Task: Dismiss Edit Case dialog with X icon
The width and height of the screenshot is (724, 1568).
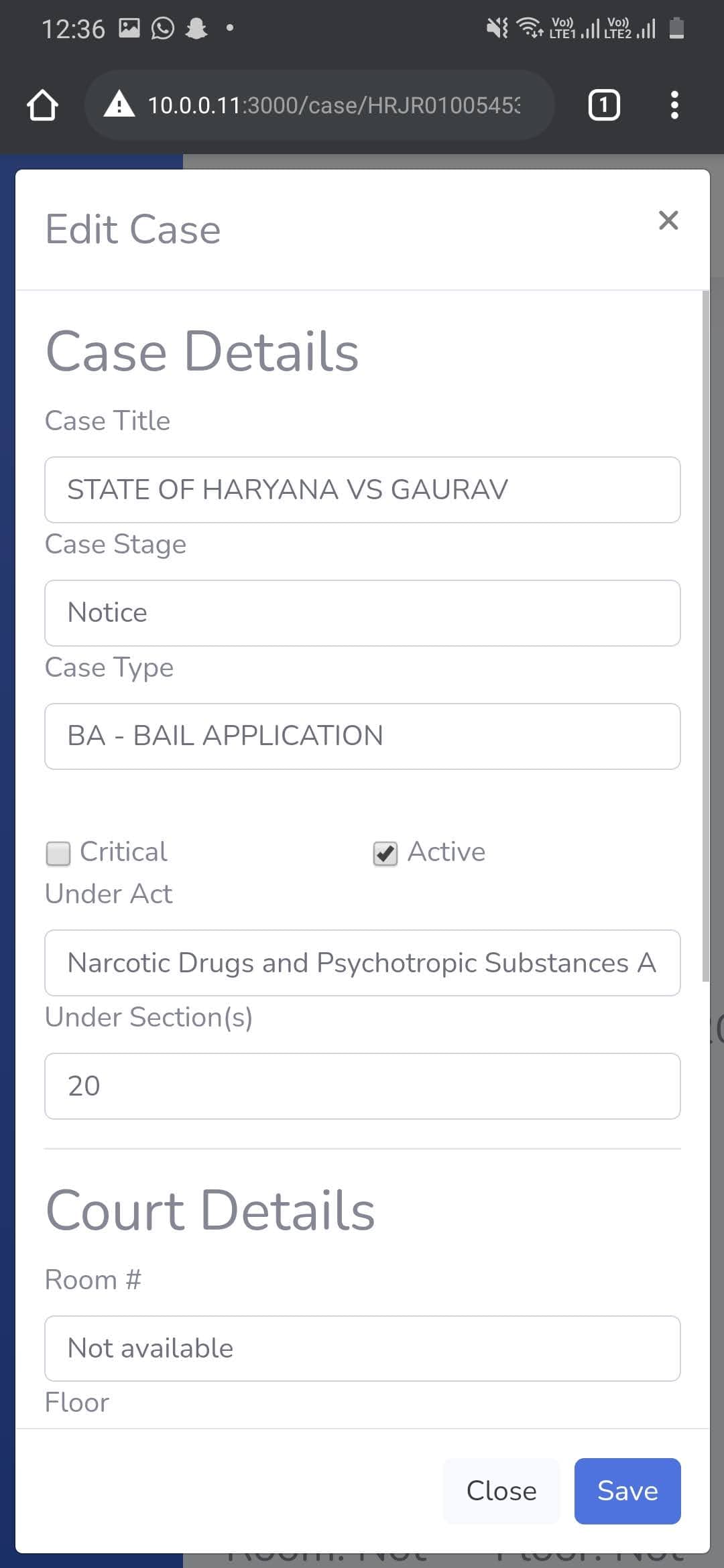Action: [668, 220]
